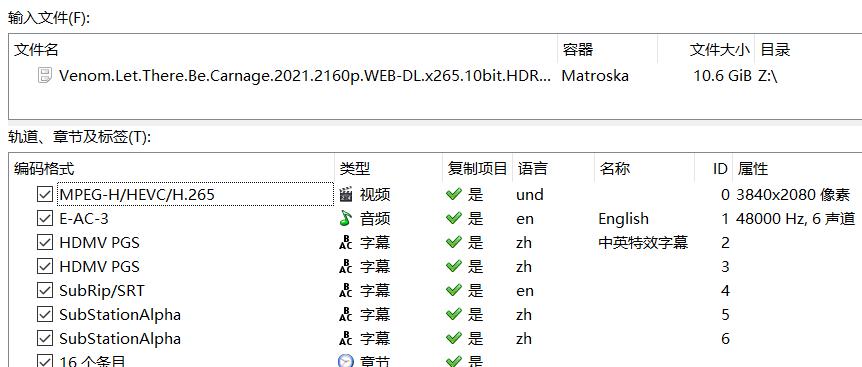
Task: Click the 48000 Hz, 6 声道 property cell
Action: 795,219
